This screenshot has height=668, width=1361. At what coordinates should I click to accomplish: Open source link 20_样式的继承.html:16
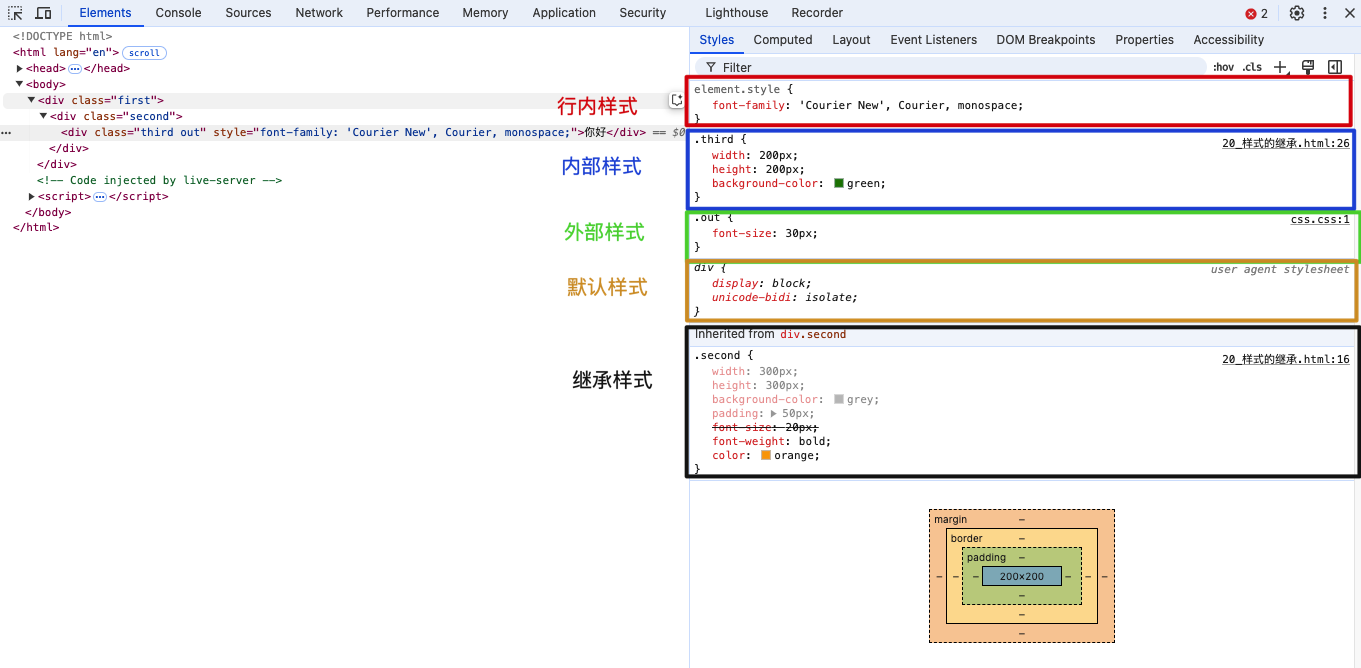(x=1285, y=359)
